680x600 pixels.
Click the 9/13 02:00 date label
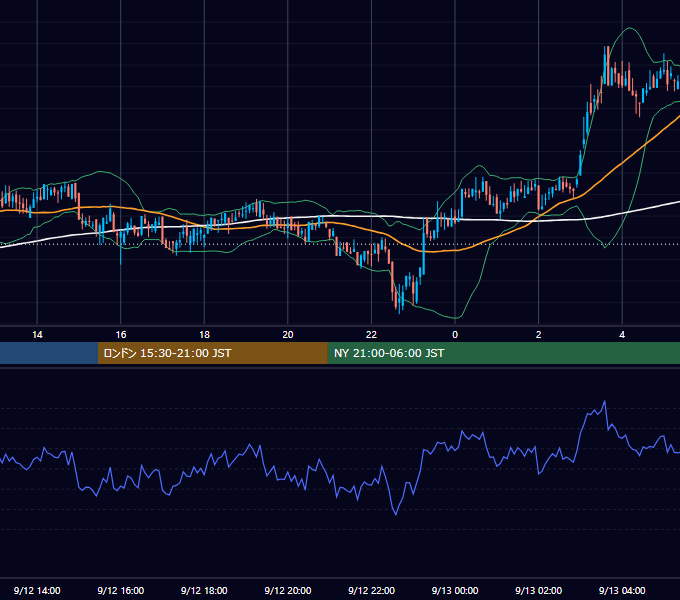[538, 590]
